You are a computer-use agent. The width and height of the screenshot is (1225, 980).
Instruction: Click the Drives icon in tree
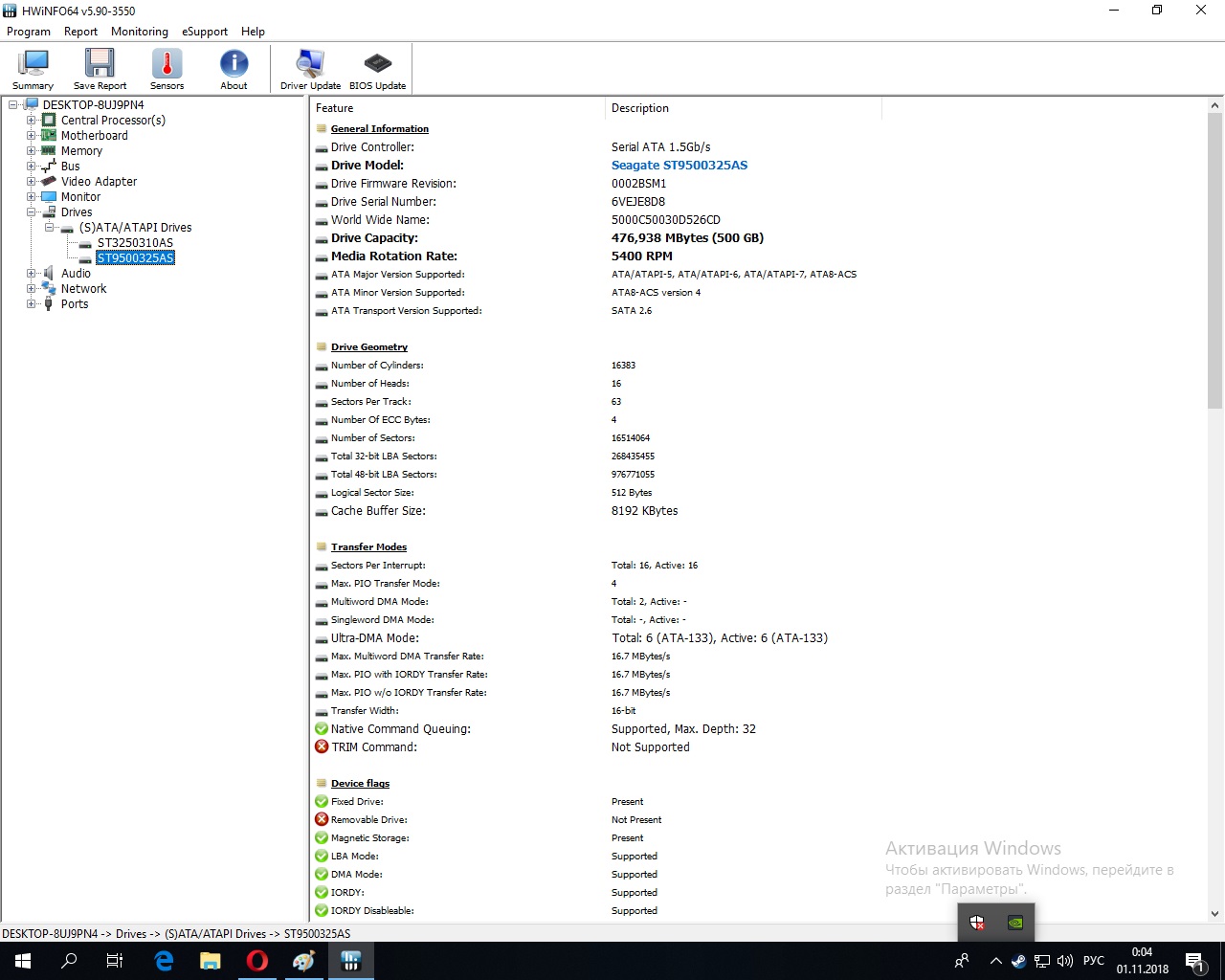[49, 212]
